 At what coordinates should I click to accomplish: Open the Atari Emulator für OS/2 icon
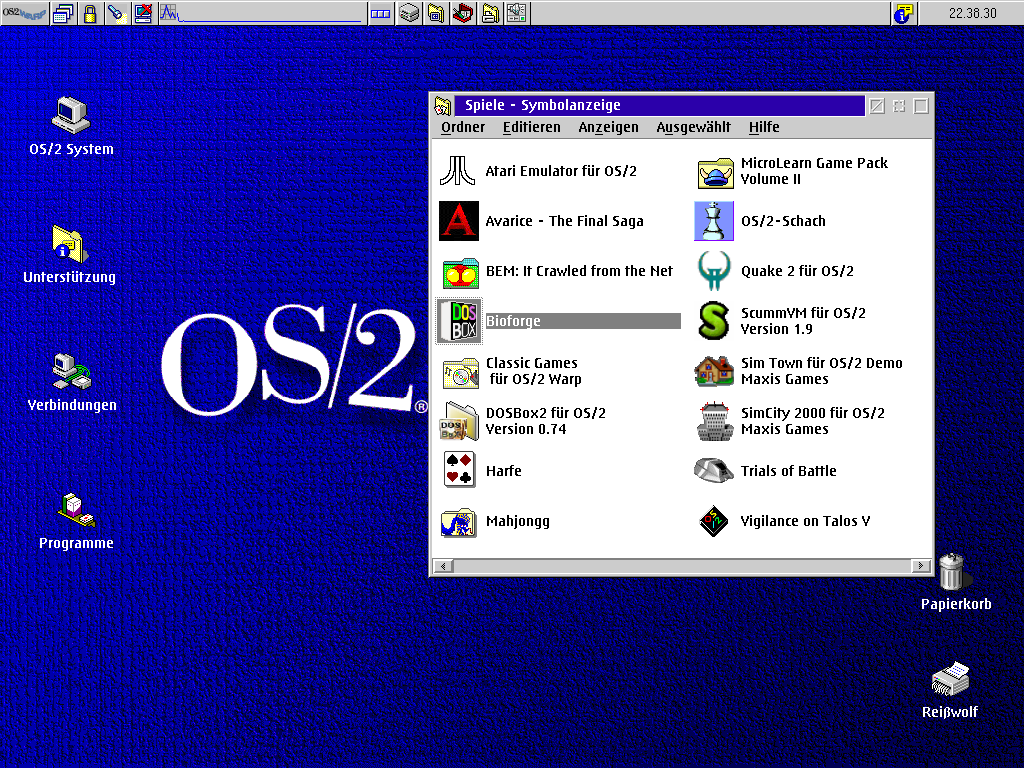[457, 171]
